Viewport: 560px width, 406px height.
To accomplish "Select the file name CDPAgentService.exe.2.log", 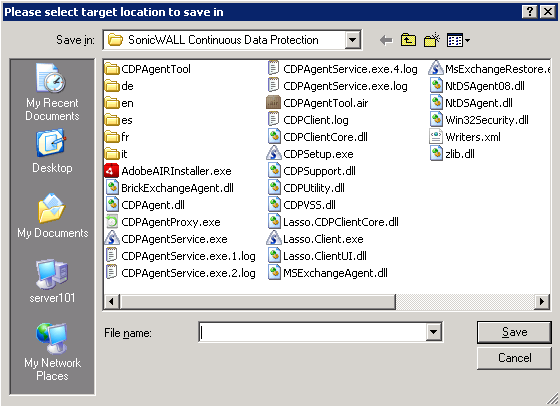I will pyautogui.click(x=188, y=273).
